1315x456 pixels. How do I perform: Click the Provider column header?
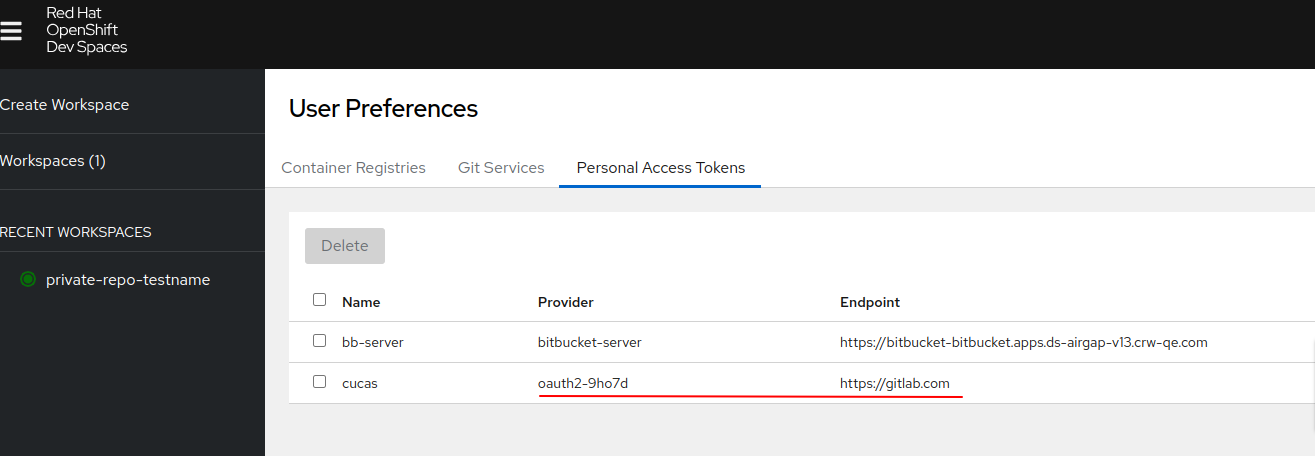pos(565,302)
